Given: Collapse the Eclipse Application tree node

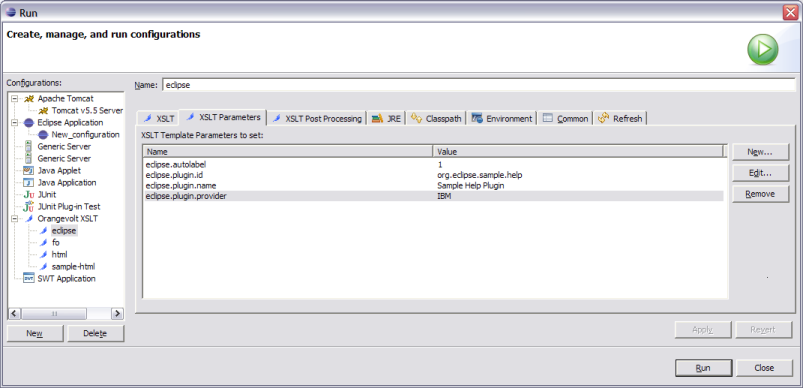Looking at the screenshot, I should 14,122.
